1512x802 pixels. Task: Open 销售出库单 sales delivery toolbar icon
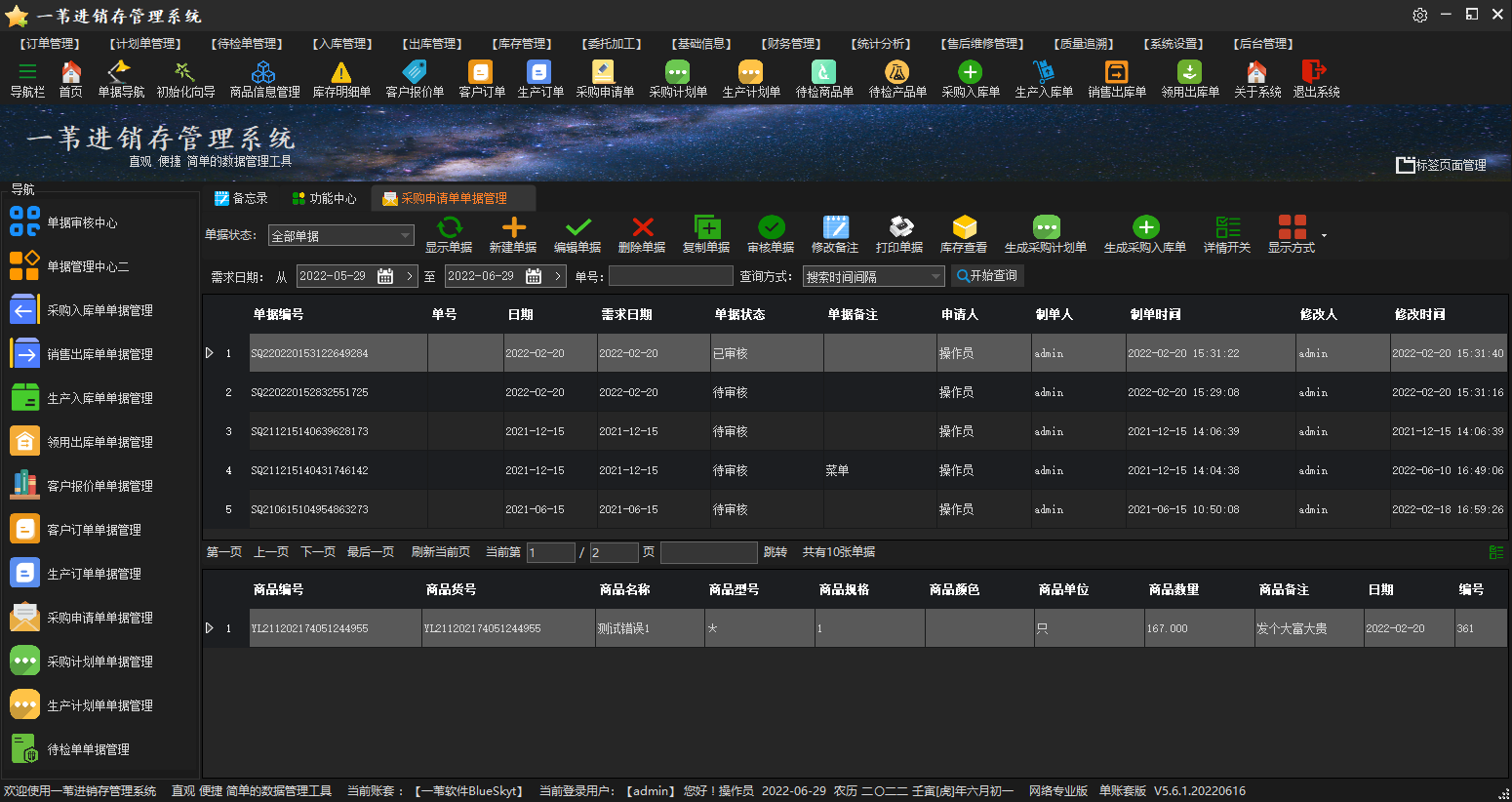(x=1117, y=79)
